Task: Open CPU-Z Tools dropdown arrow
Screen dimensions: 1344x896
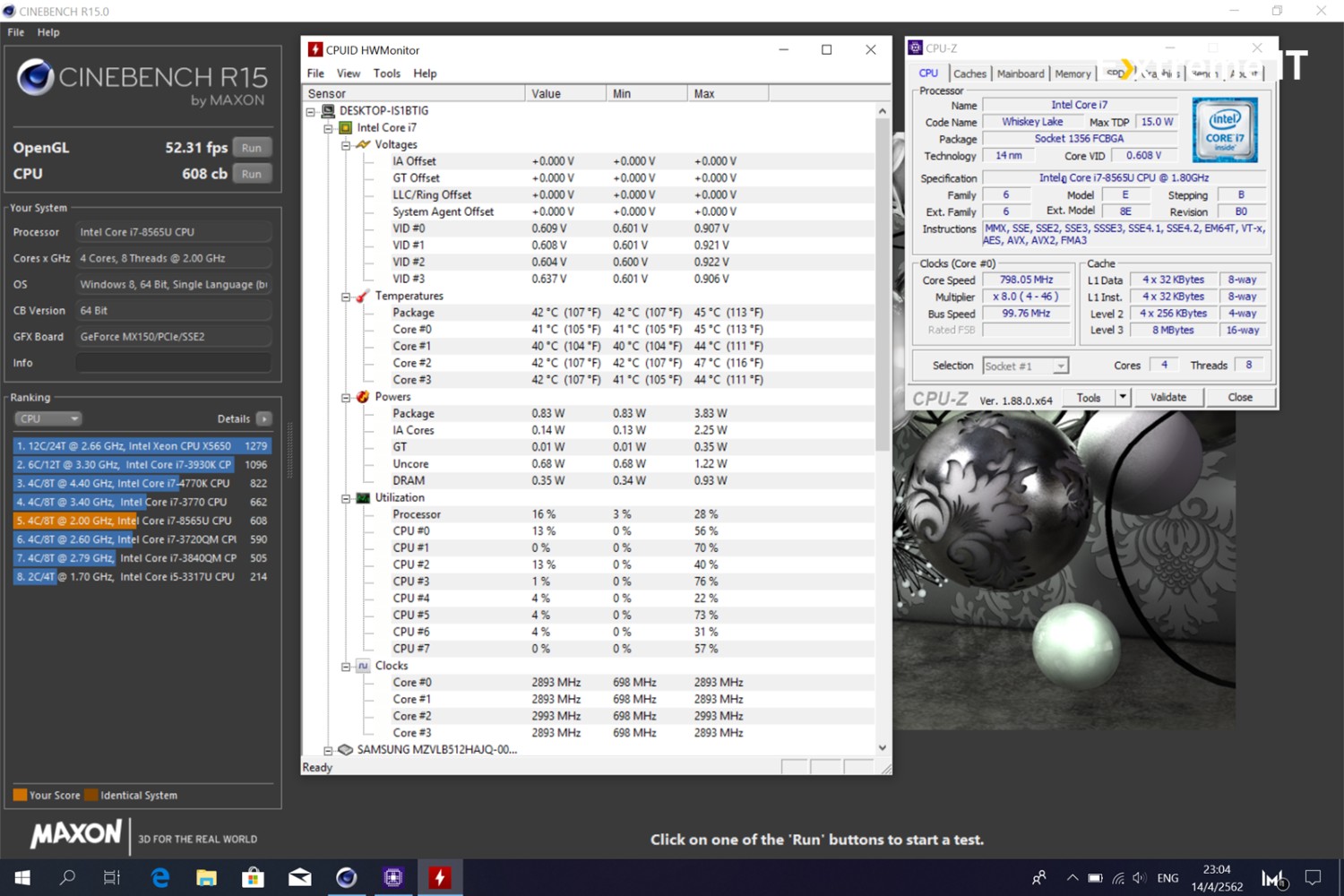Action: [x=1122, y=397]
